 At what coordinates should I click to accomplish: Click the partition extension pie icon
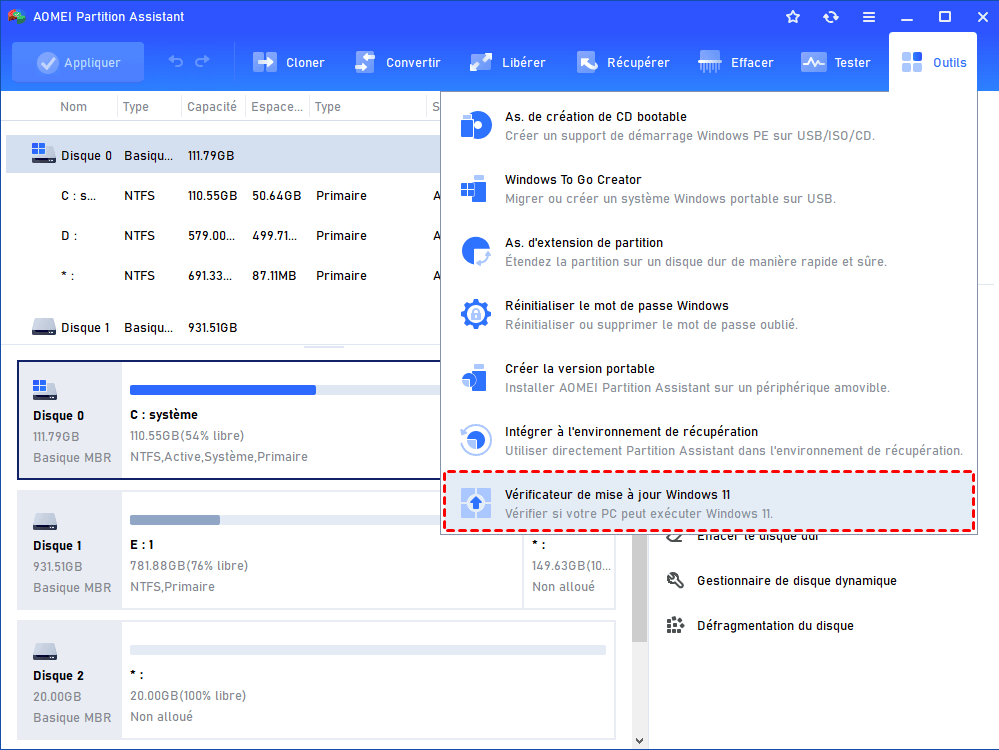pos(476,251)
